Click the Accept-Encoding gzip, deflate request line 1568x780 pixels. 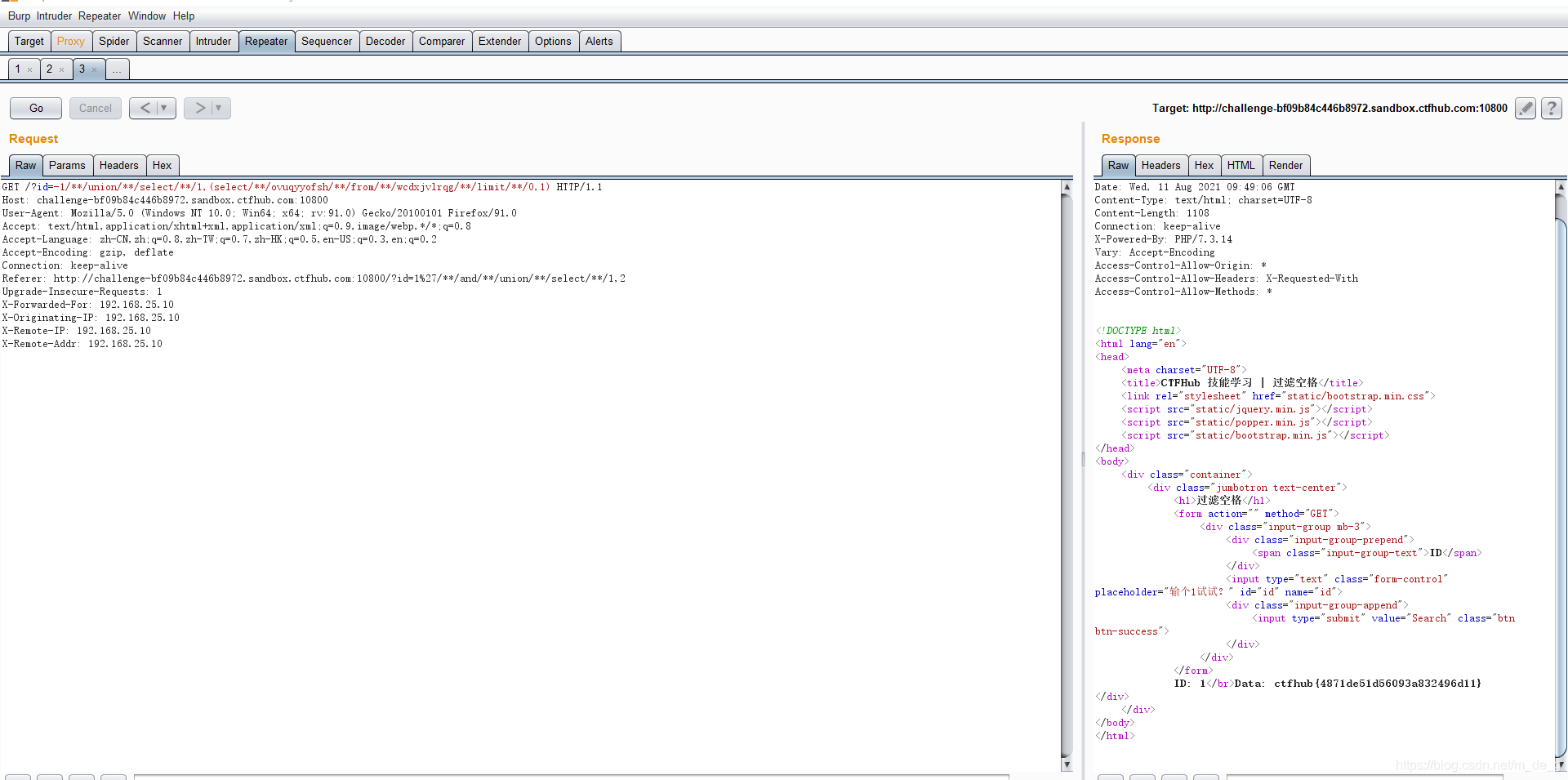88,252
